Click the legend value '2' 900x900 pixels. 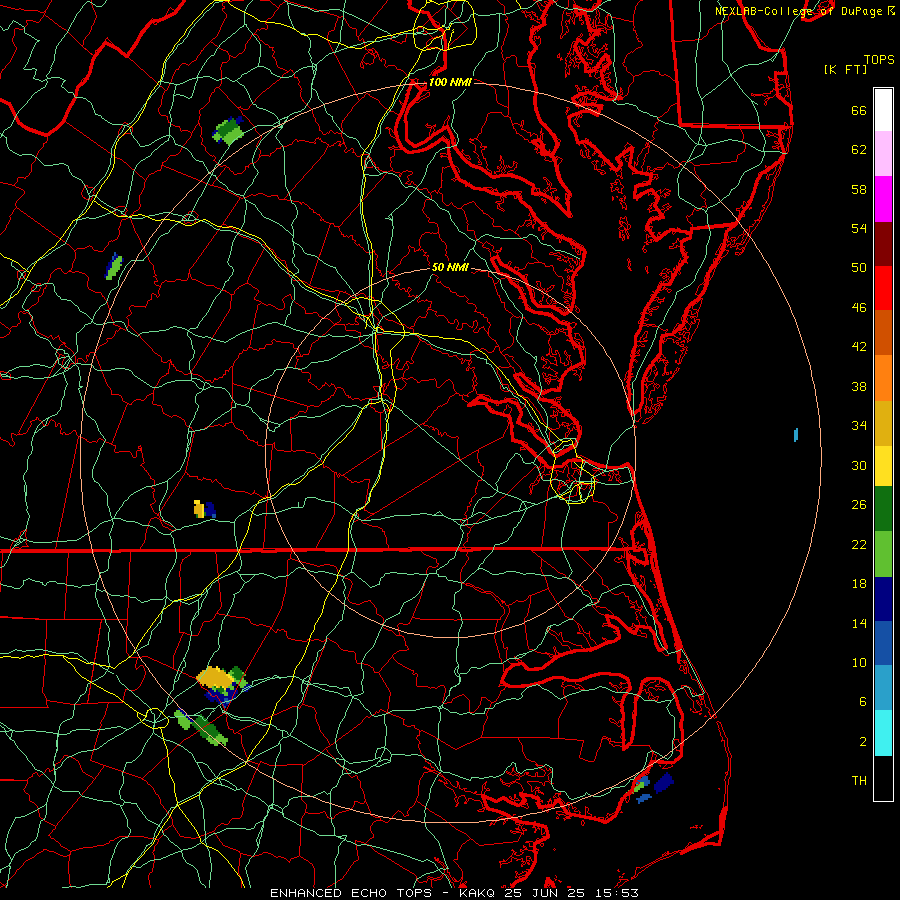coord(863,742)
